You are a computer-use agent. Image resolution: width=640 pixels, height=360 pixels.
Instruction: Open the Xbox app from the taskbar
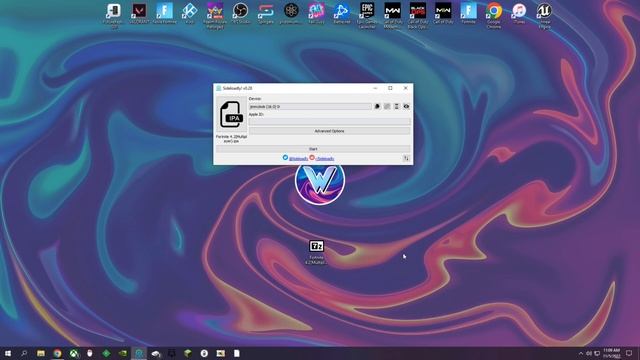point(74,353)
